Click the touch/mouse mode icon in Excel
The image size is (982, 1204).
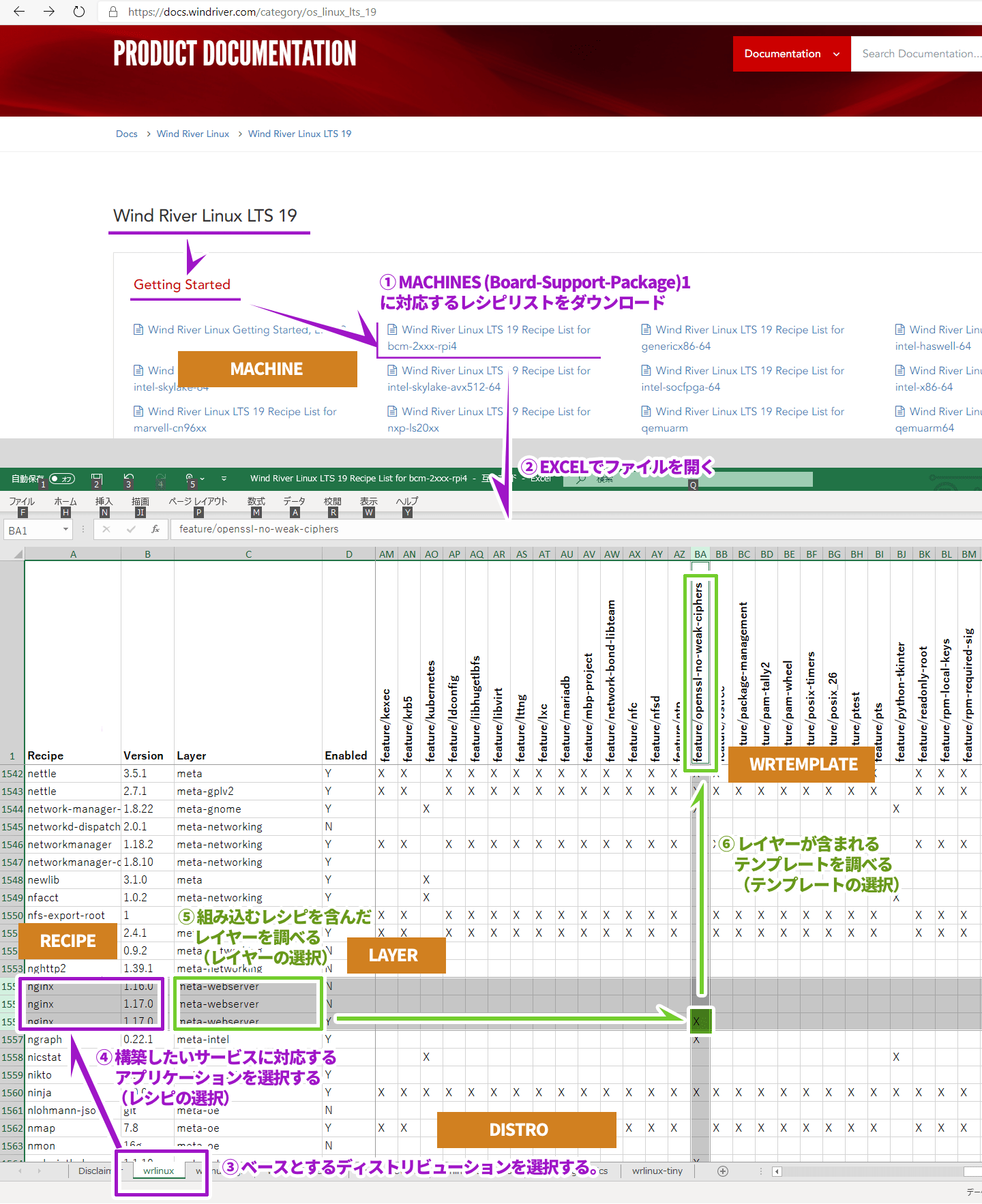[190, 479]
